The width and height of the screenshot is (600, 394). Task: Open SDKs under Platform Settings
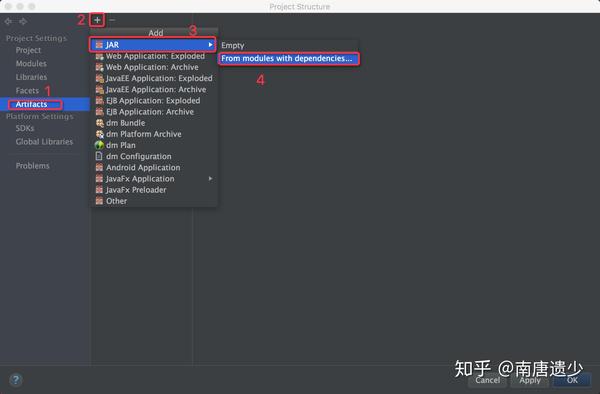(x=25, y=128)
